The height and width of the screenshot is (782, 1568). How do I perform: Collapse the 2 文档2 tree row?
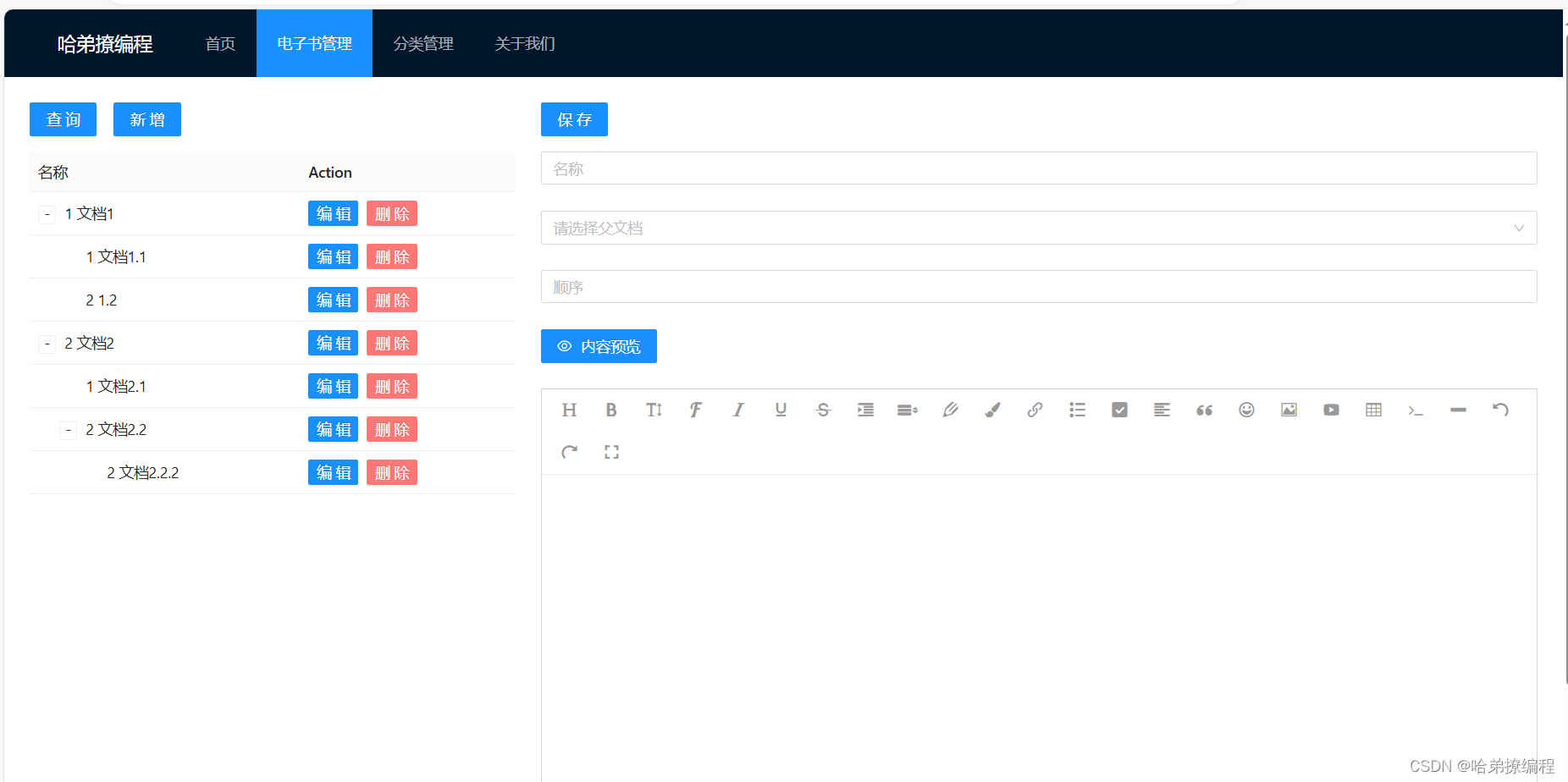tap(47, 344)
